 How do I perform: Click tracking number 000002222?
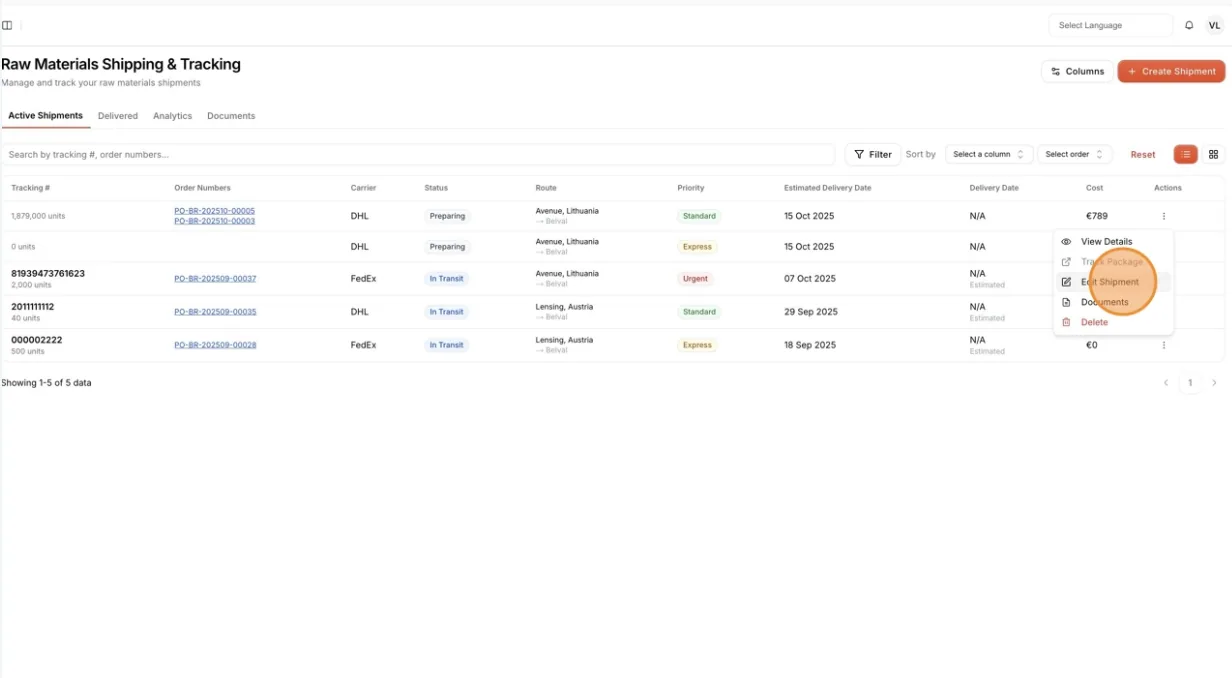tap(37, 340)
